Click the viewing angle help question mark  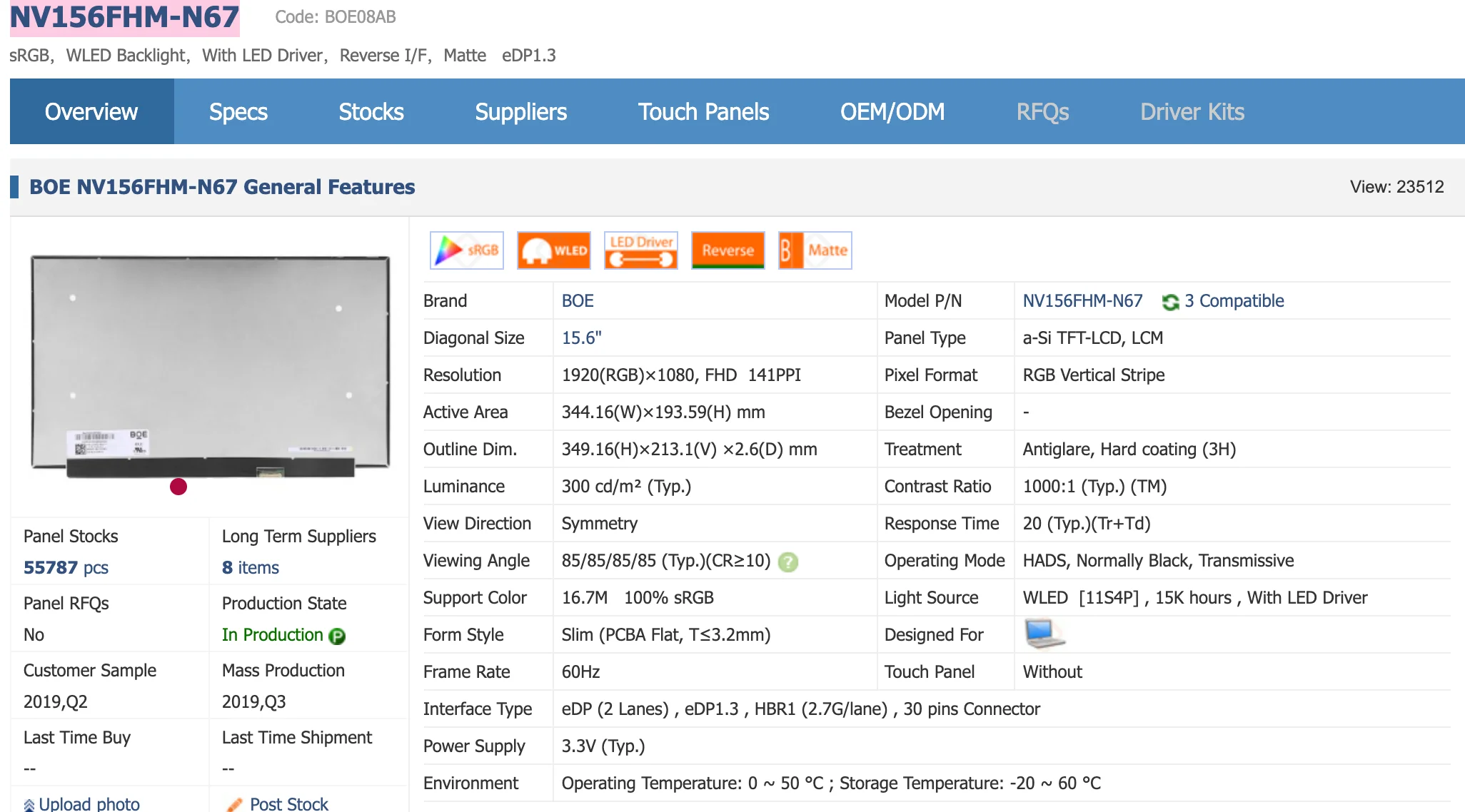pos(788,562)
